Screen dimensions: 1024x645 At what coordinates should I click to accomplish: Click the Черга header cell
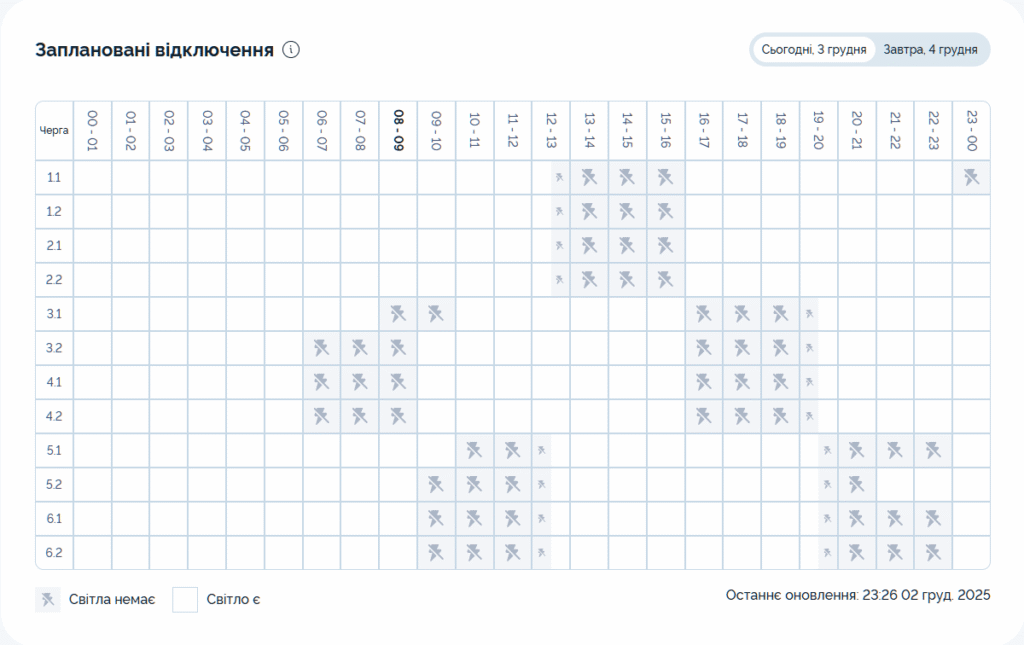(x=54, y=130)
